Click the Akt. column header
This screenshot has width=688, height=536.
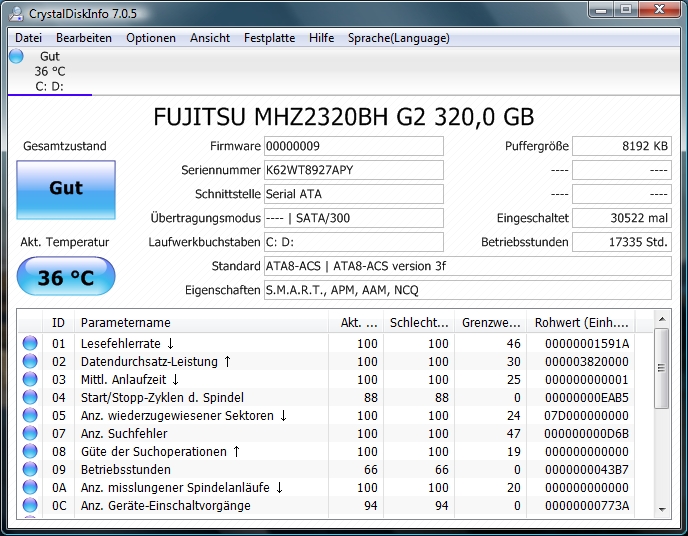click(x=356, y=323)
